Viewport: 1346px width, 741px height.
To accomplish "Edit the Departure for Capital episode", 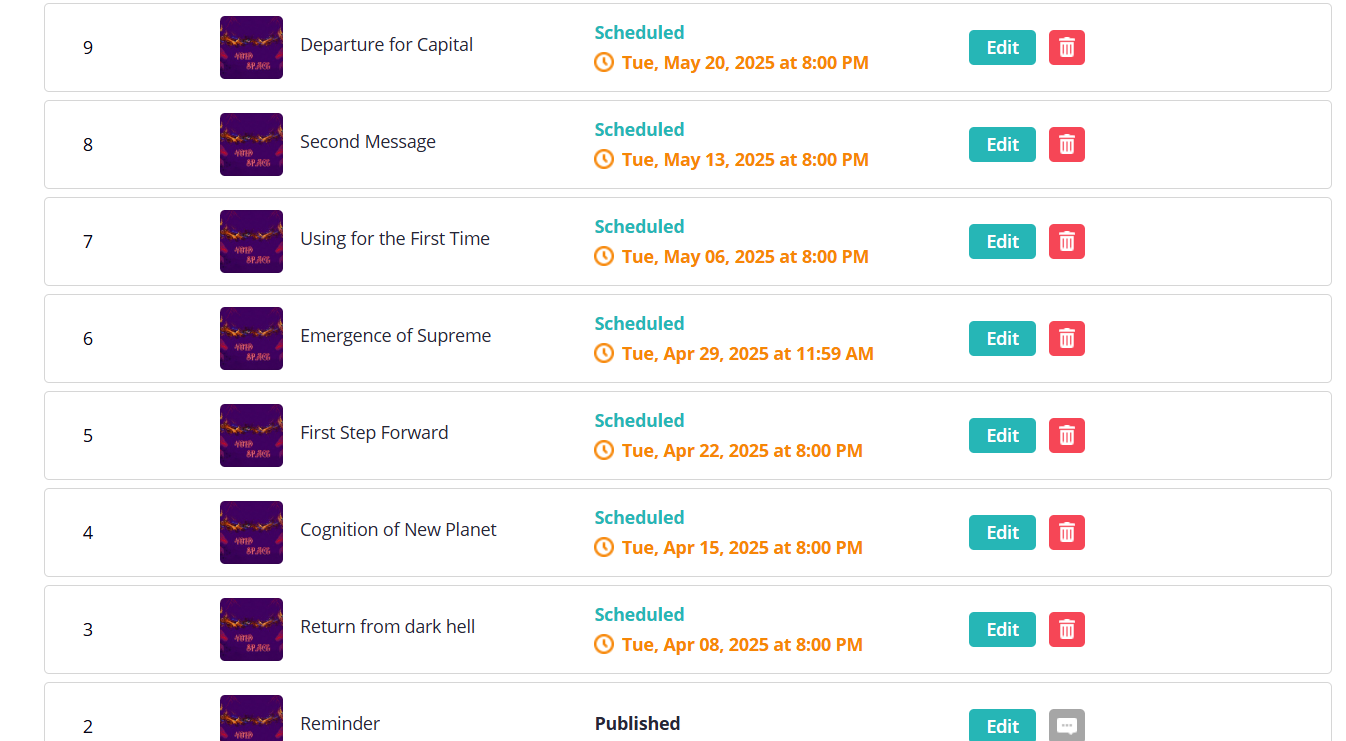I will (1002, 48).
